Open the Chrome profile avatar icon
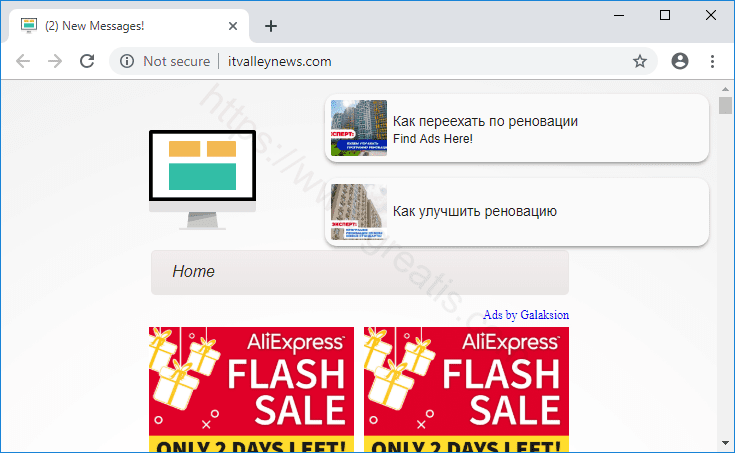Image resolution: width=735 pixels, height=453 pixels. pyautogui.click(x=680, y=61)
